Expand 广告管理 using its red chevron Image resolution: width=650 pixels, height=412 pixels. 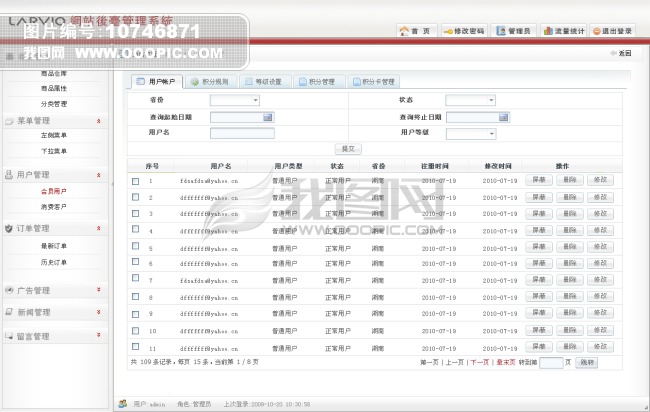(99, 289)
